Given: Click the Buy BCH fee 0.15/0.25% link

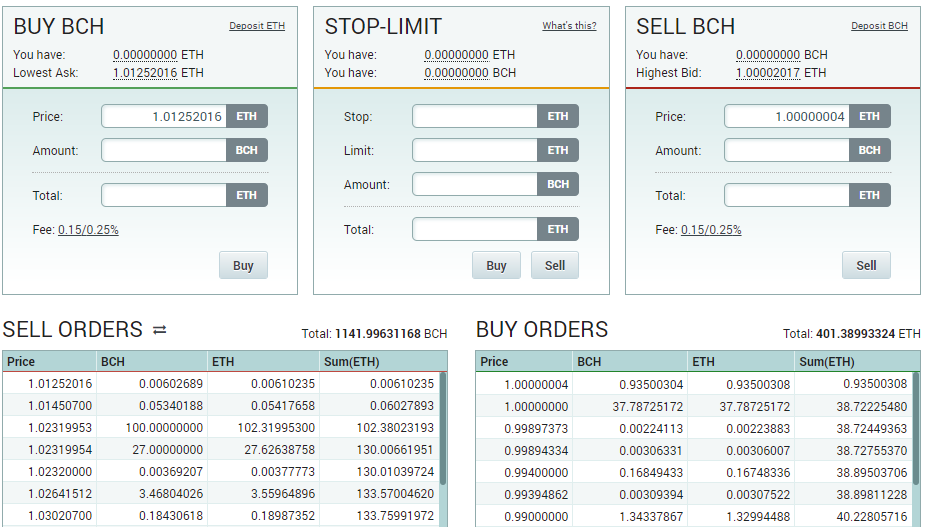Looking at the screenshot, I should pos(88,229).
